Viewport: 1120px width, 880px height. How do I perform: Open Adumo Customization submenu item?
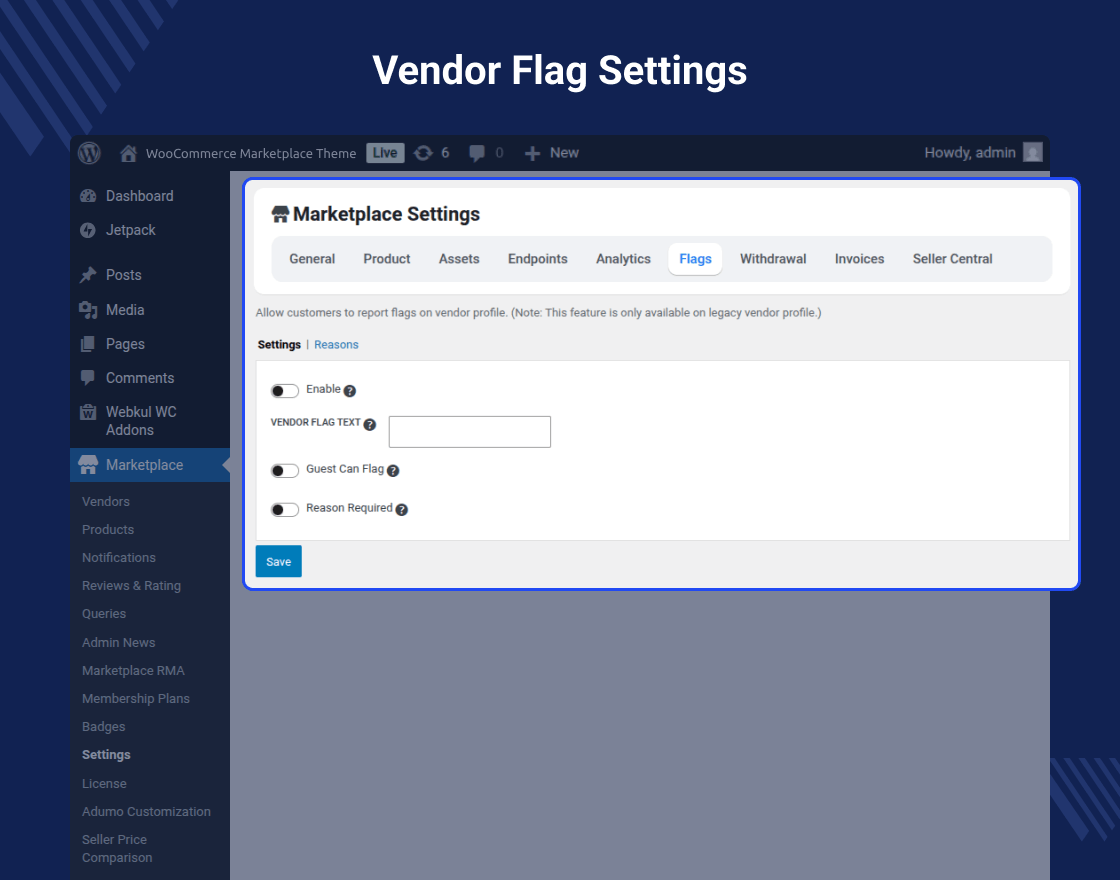click(x=146, y=811)
